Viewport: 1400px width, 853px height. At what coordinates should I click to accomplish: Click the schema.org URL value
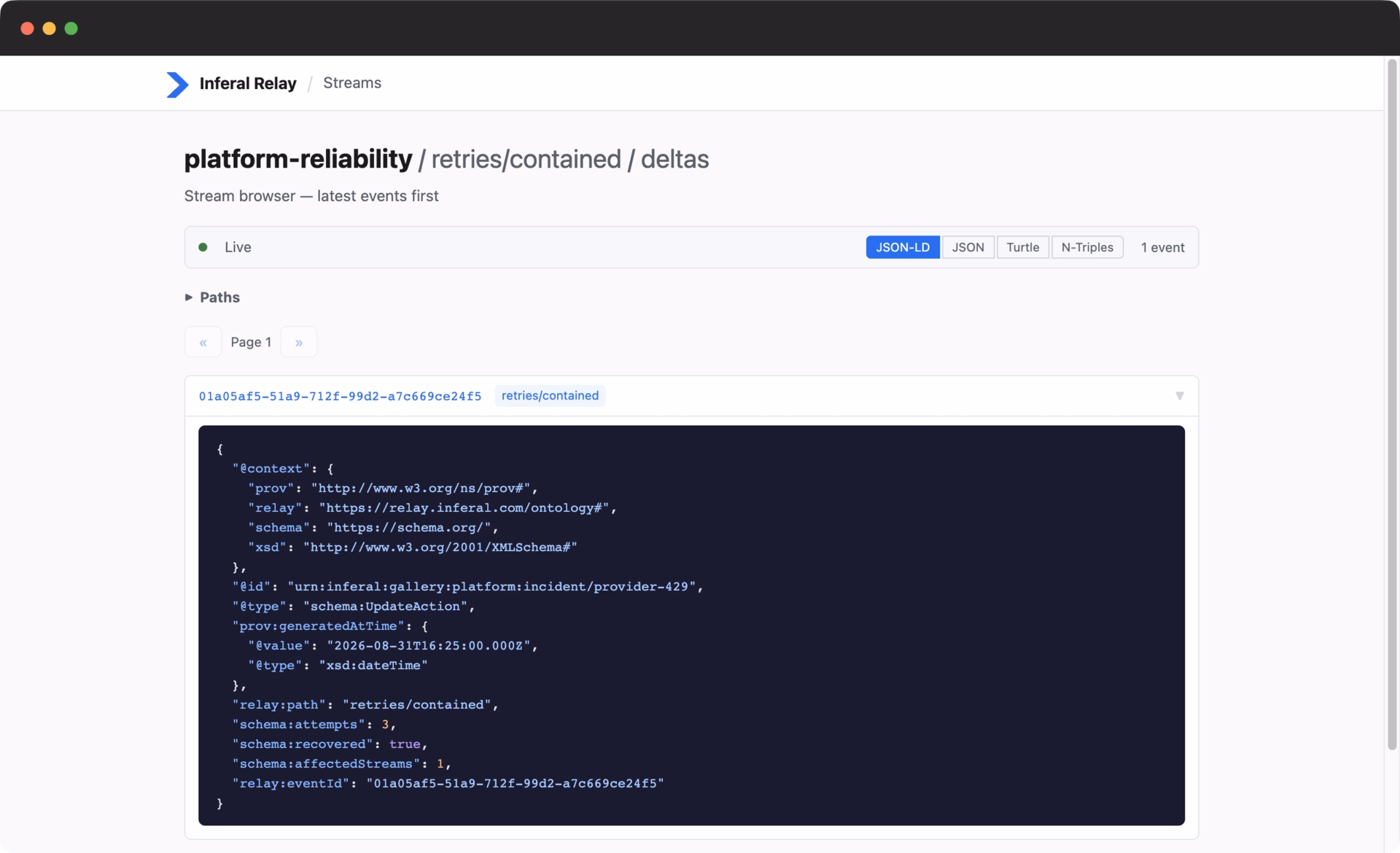coord(409,528)
